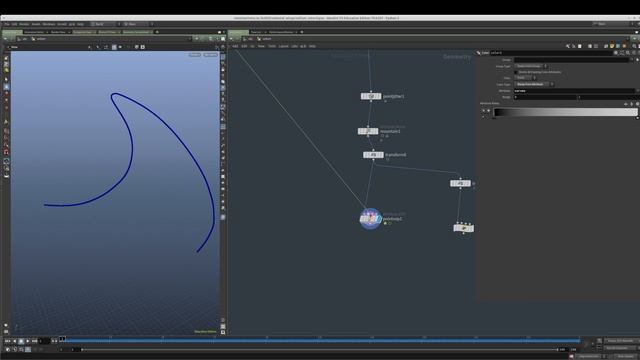Select the pointjitter1 node
640x360 pixels.
[x=371, y=96]
